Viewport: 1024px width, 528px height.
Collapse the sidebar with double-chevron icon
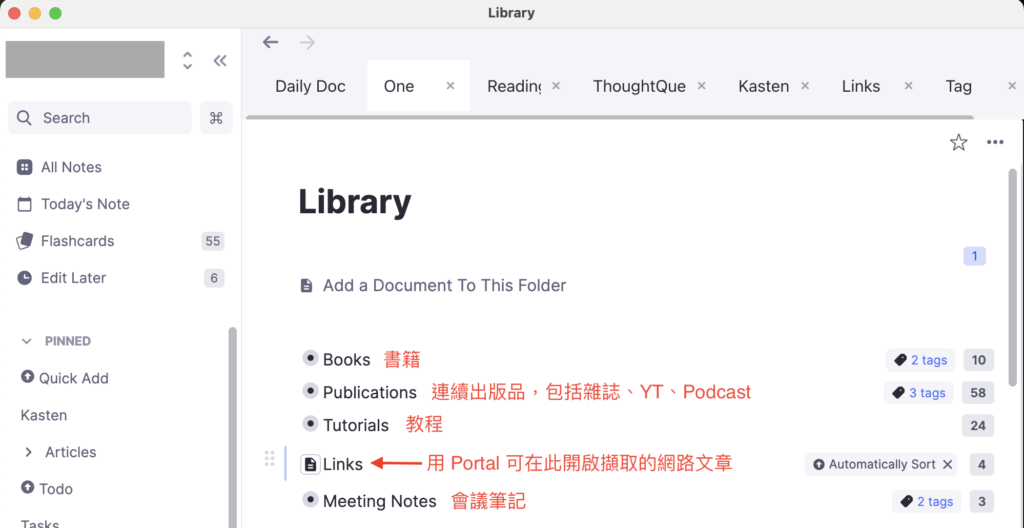220,61
